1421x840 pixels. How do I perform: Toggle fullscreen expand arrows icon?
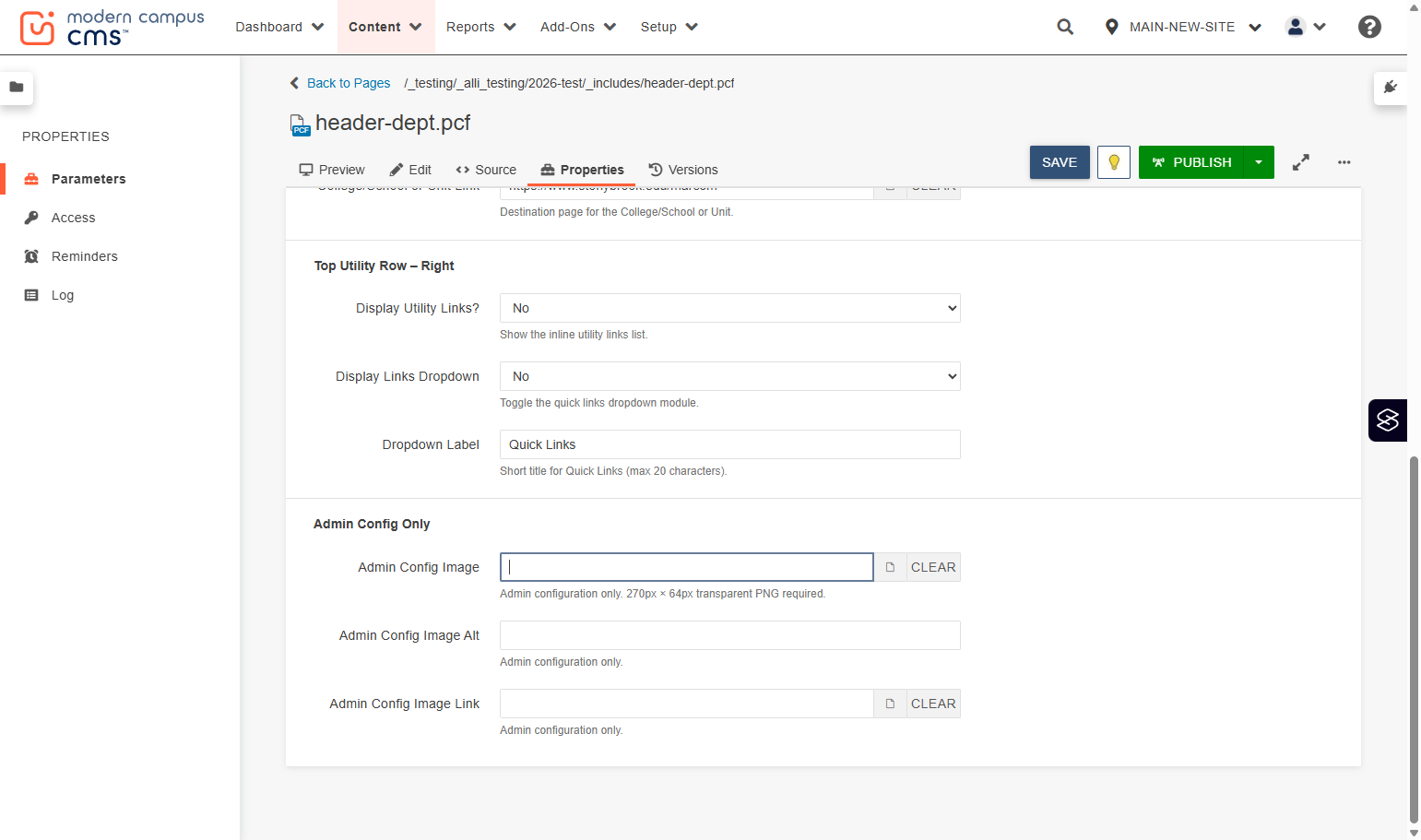[1300, 162]
